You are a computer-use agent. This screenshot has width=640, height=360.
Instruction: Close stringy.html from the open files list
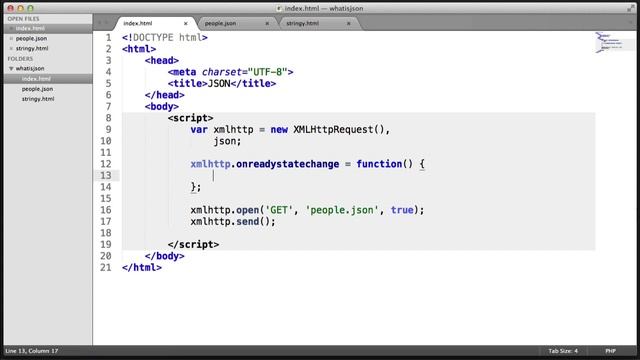pos(11,49)
